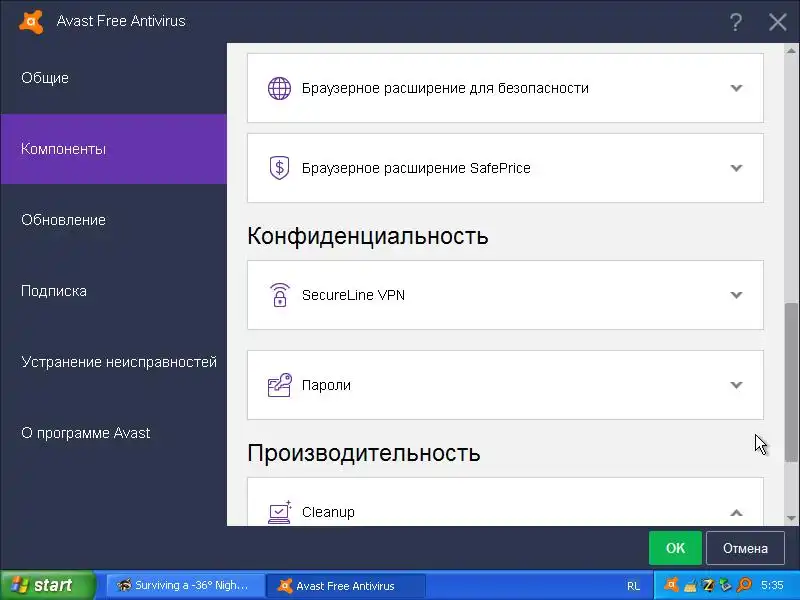Open the Windows start menu
This screenshot has width=800, height=600.
[x=47, y=585]
